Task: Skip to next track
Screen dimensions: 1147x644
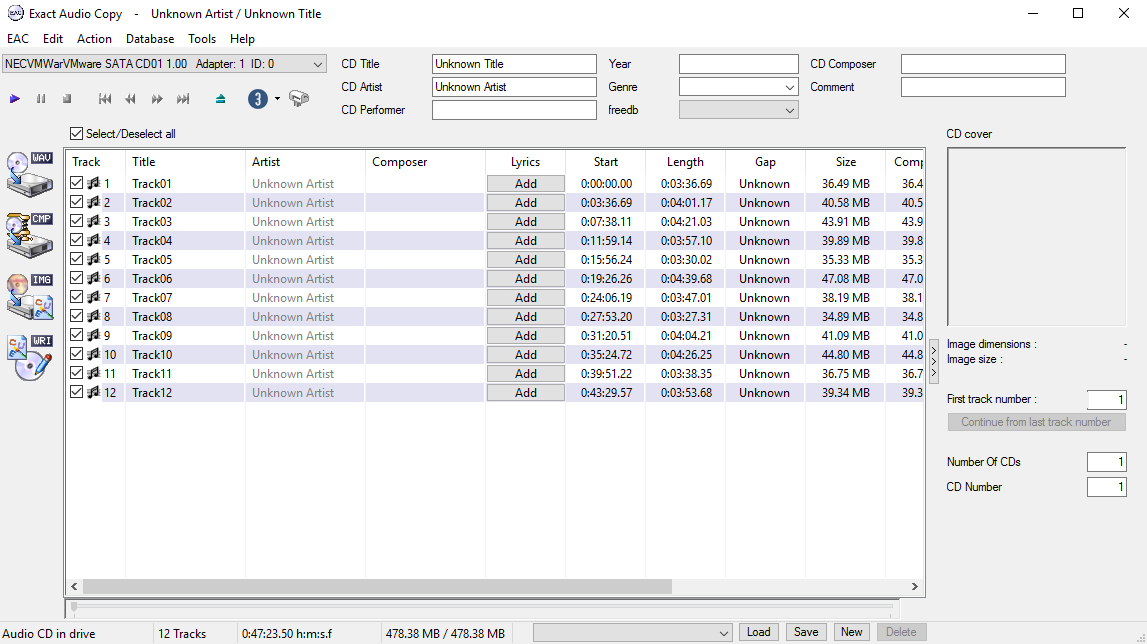Action: click(x=183, y=99)
